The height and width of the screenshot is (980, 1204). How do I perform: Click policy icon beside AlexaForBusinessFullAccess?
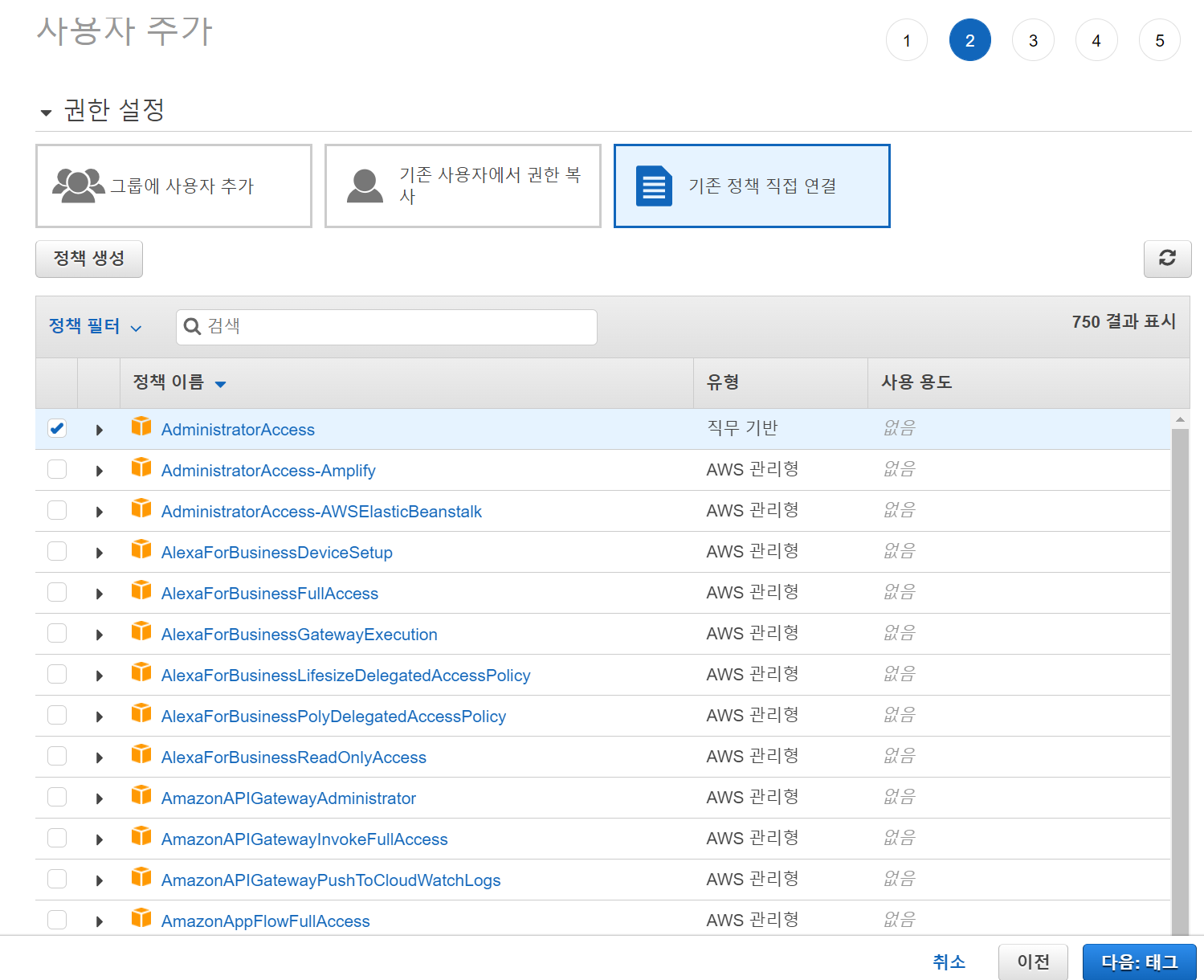point(141,590)
